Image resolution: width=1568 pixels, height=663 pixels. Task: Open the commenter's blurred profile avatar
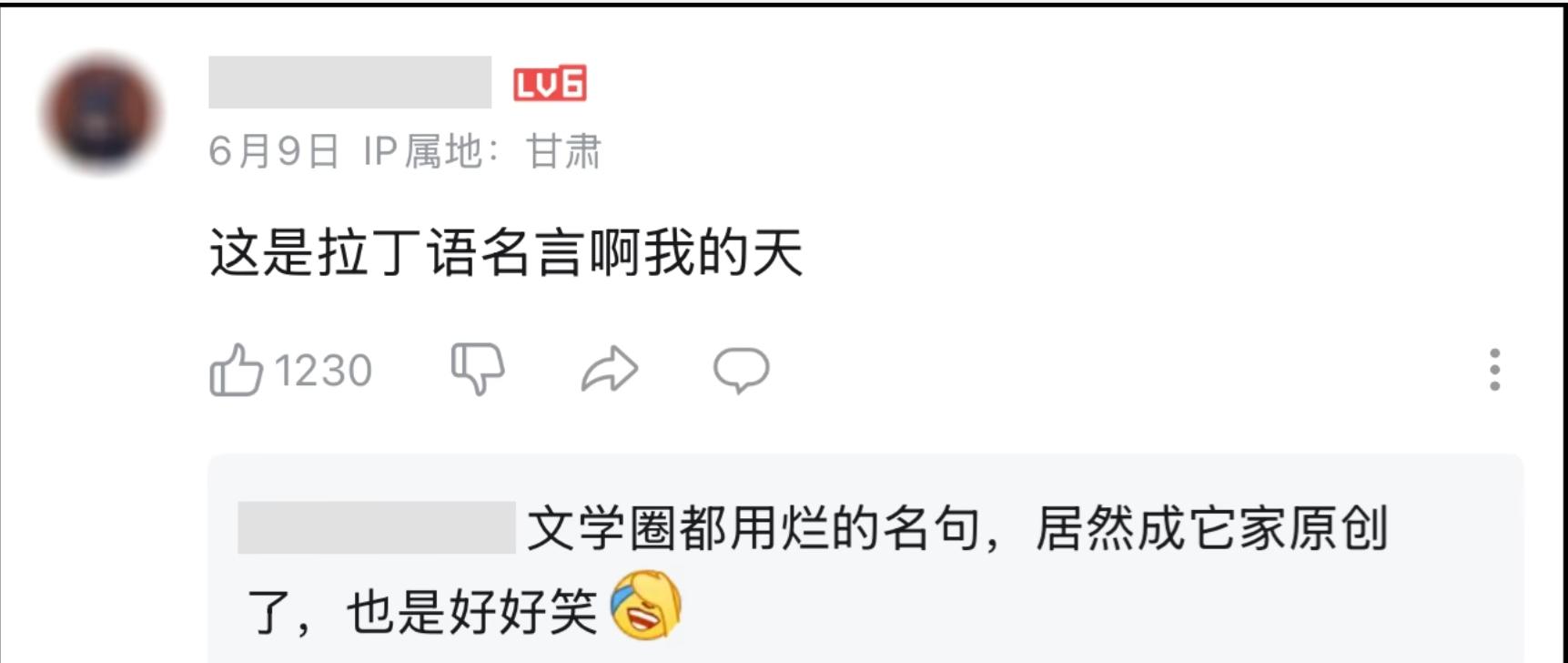102,114
